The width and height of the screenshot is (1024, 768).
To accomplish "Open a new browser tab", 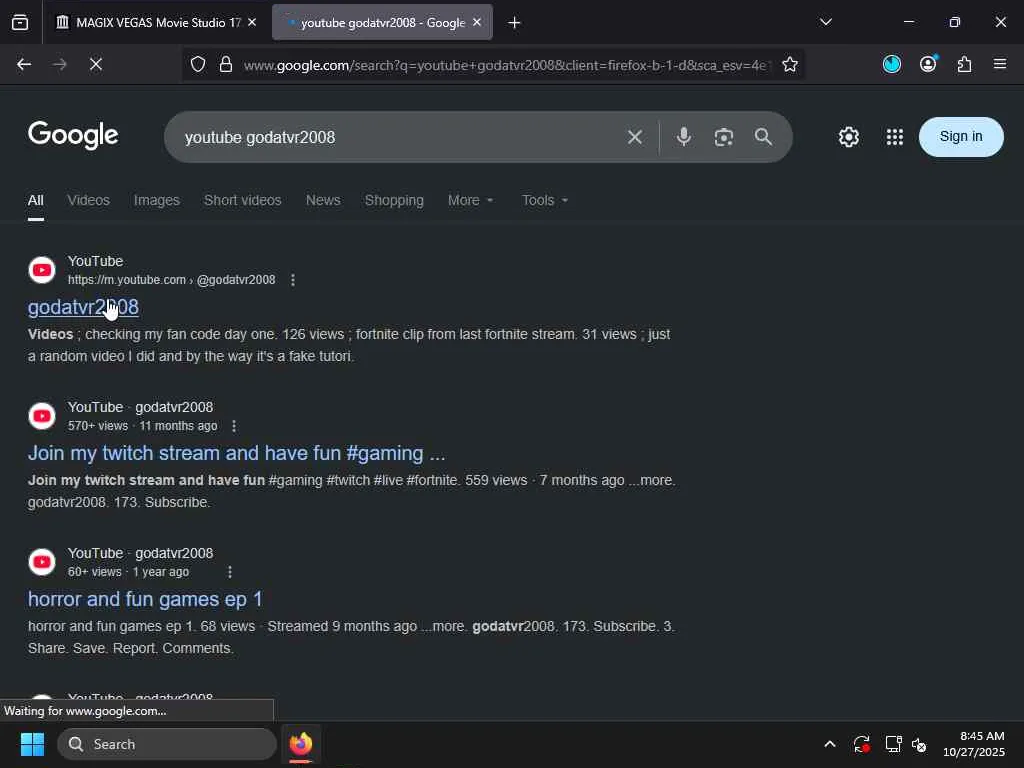I will [515, 23].
